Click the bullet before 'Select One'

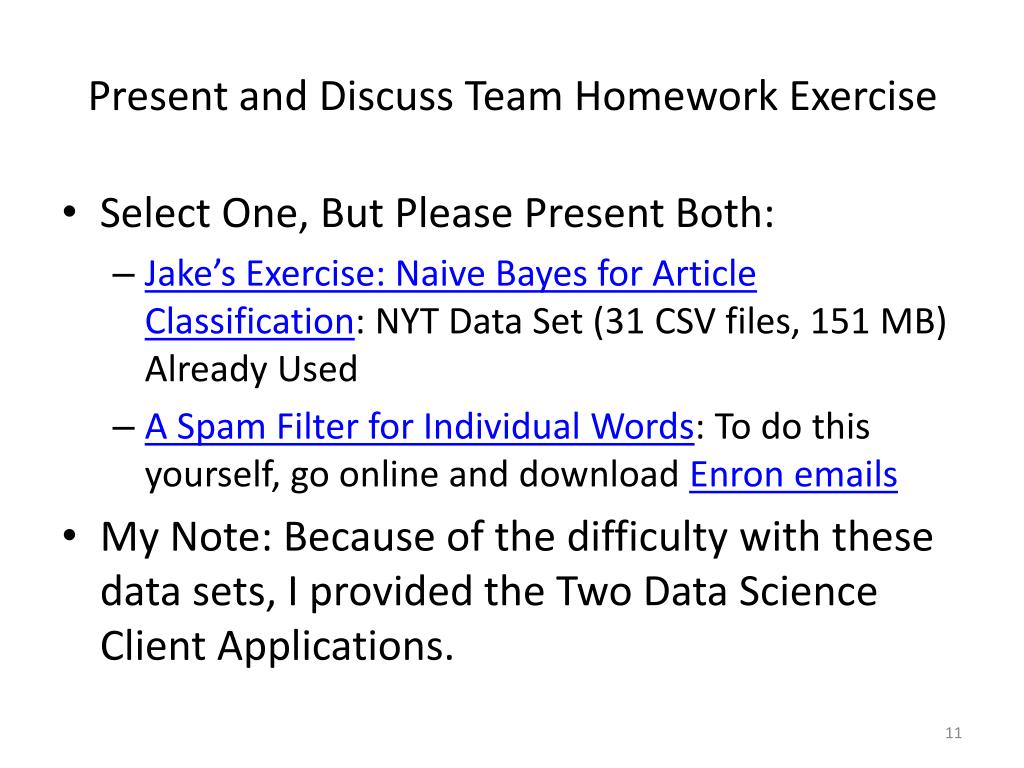coord(70,212)
